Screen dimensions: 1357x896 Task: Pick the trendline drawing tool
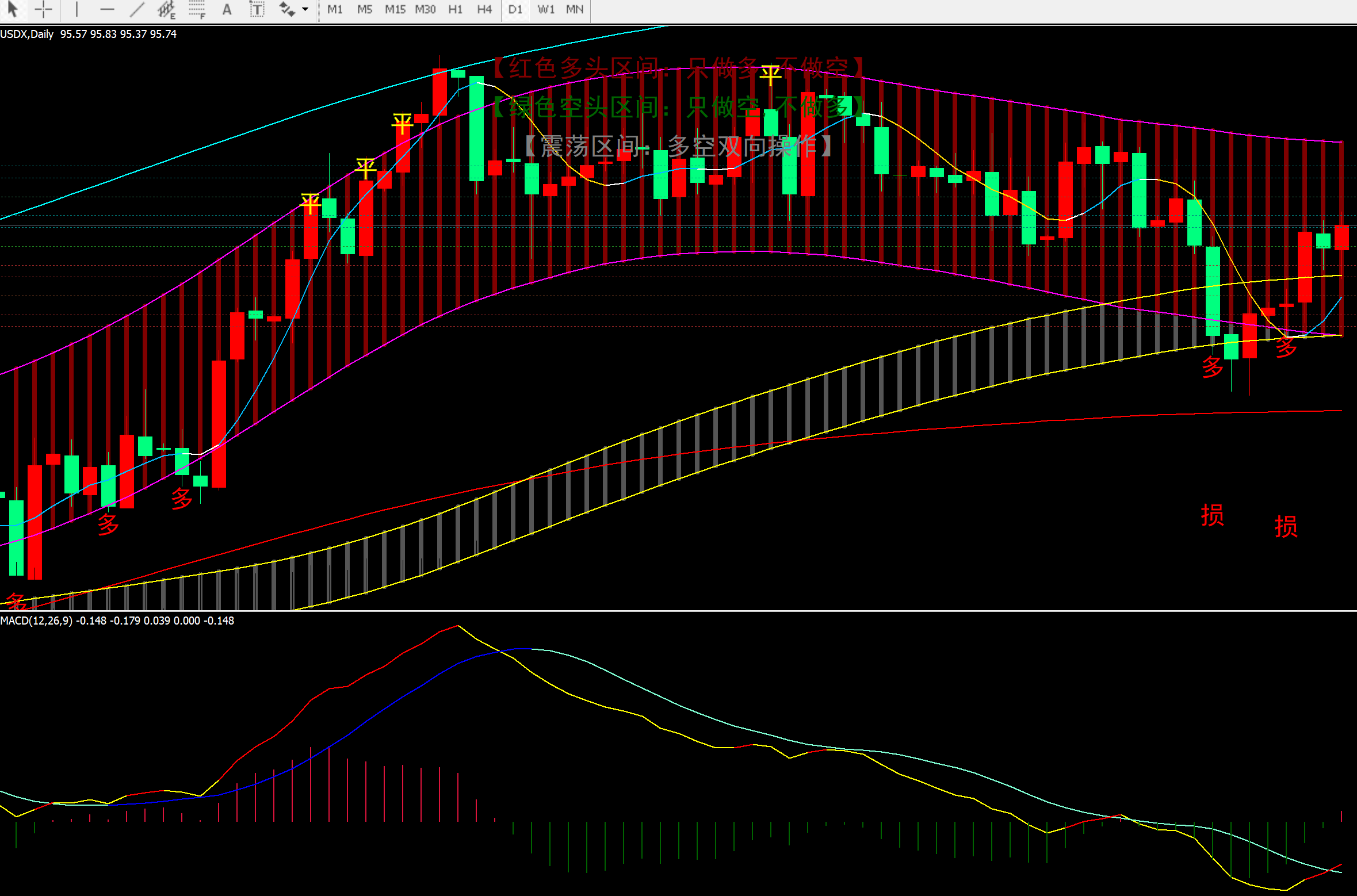pyautogui.click(x=137, y=9)
